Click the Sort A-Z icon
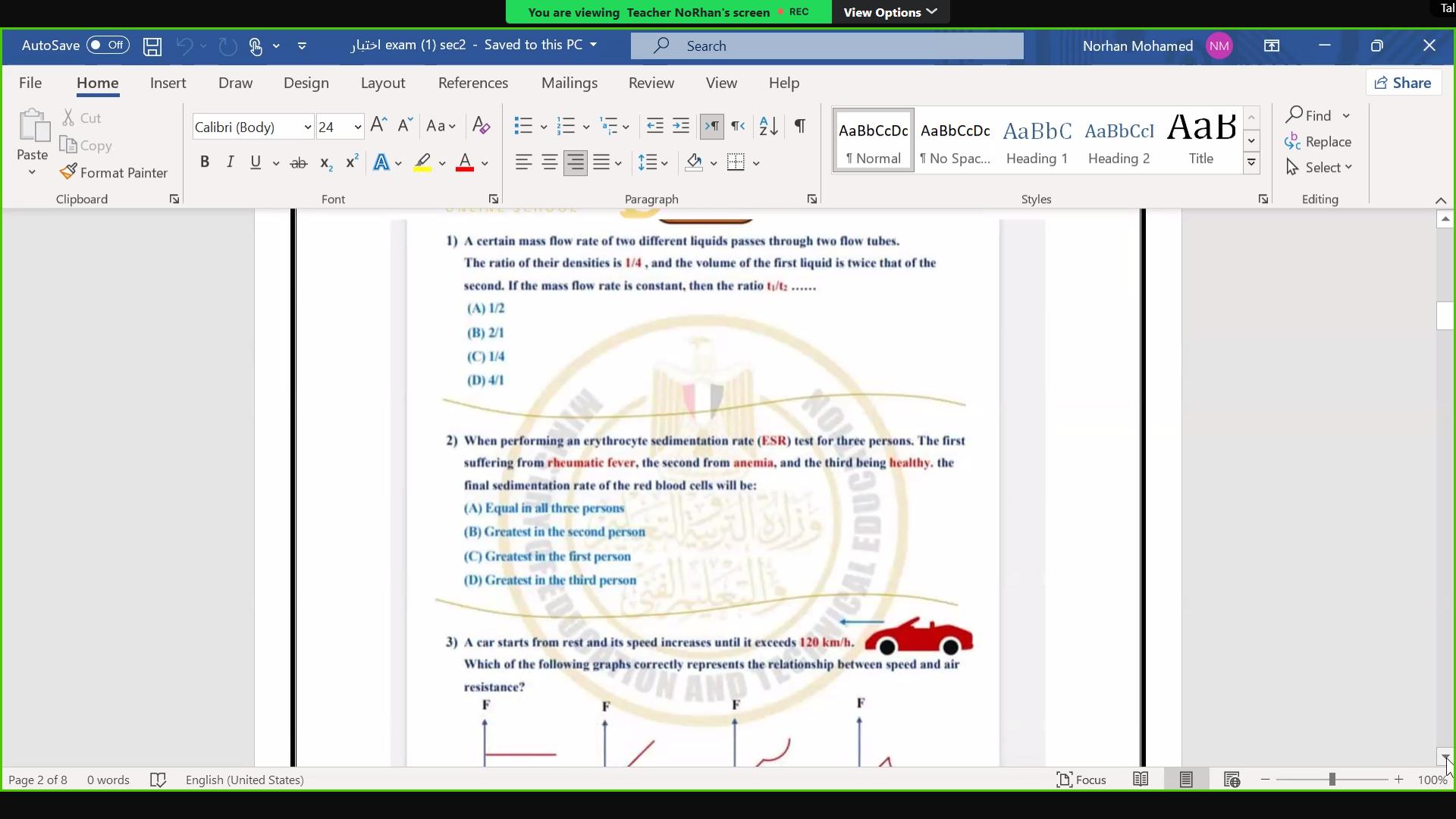 point(768,126)
